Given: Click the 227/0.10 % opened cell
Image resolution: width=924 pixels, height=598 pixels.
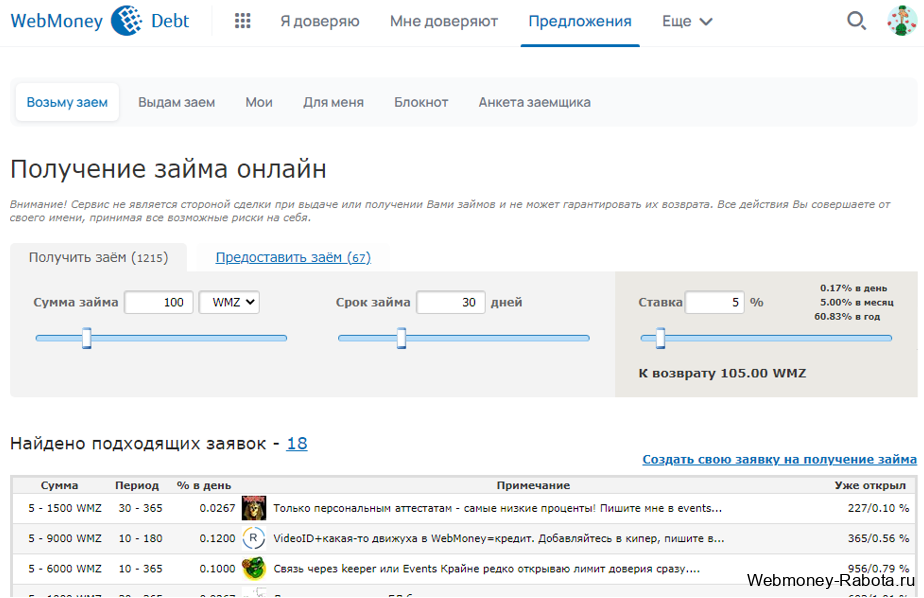Looking at the screenshot, I should click(879, 508).
